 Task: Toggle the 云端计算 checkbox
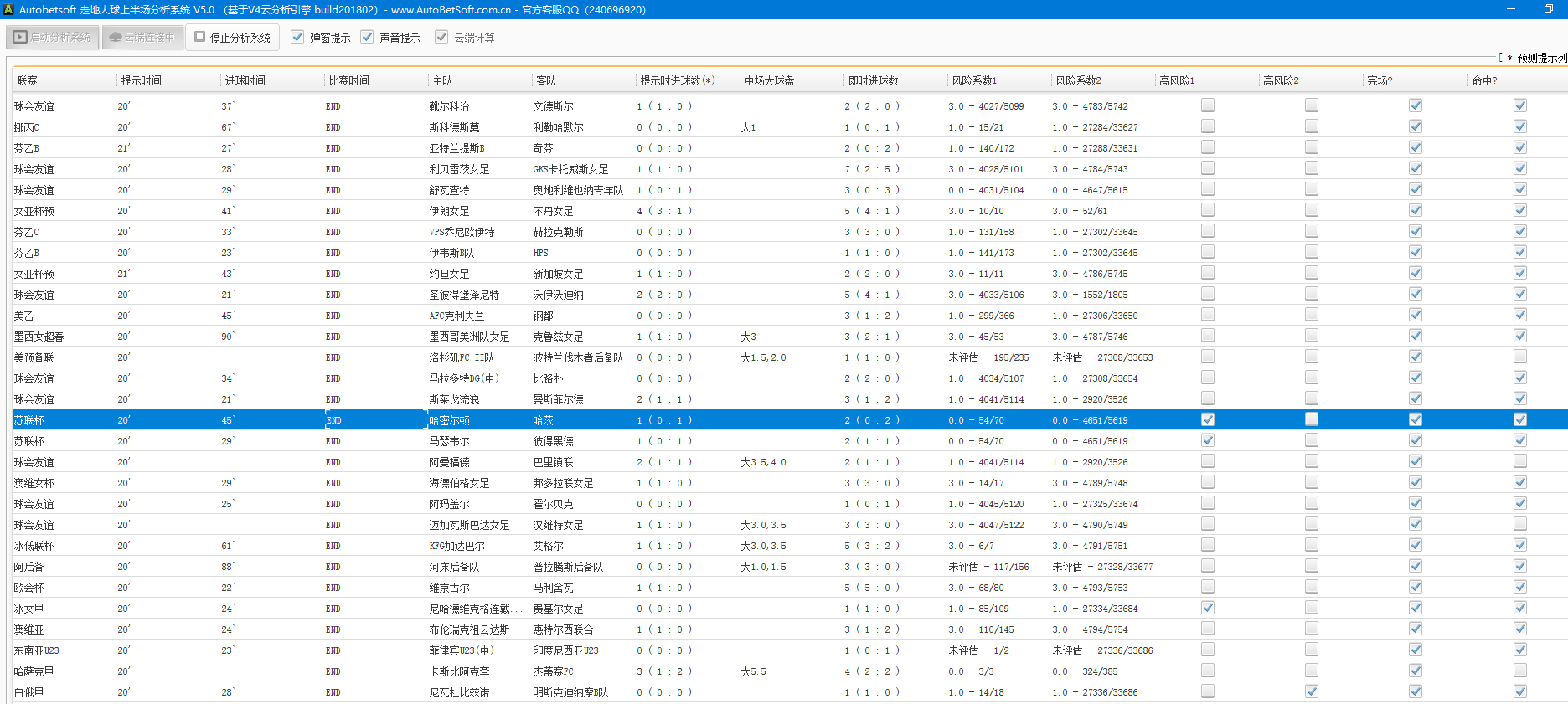point(441,38)
